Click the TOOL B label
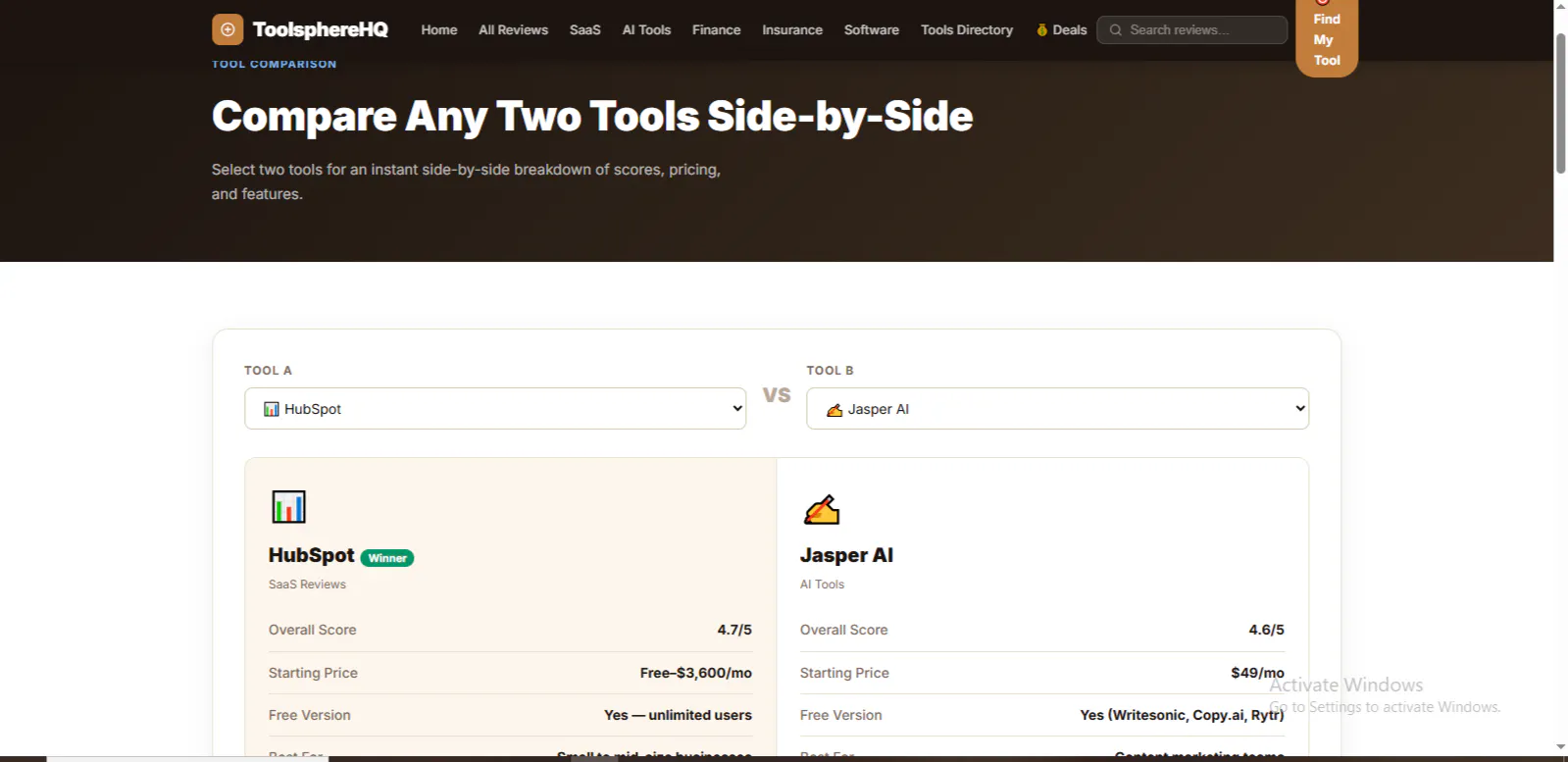Screen dimensions: 1568x762 [x=830, y=371]
